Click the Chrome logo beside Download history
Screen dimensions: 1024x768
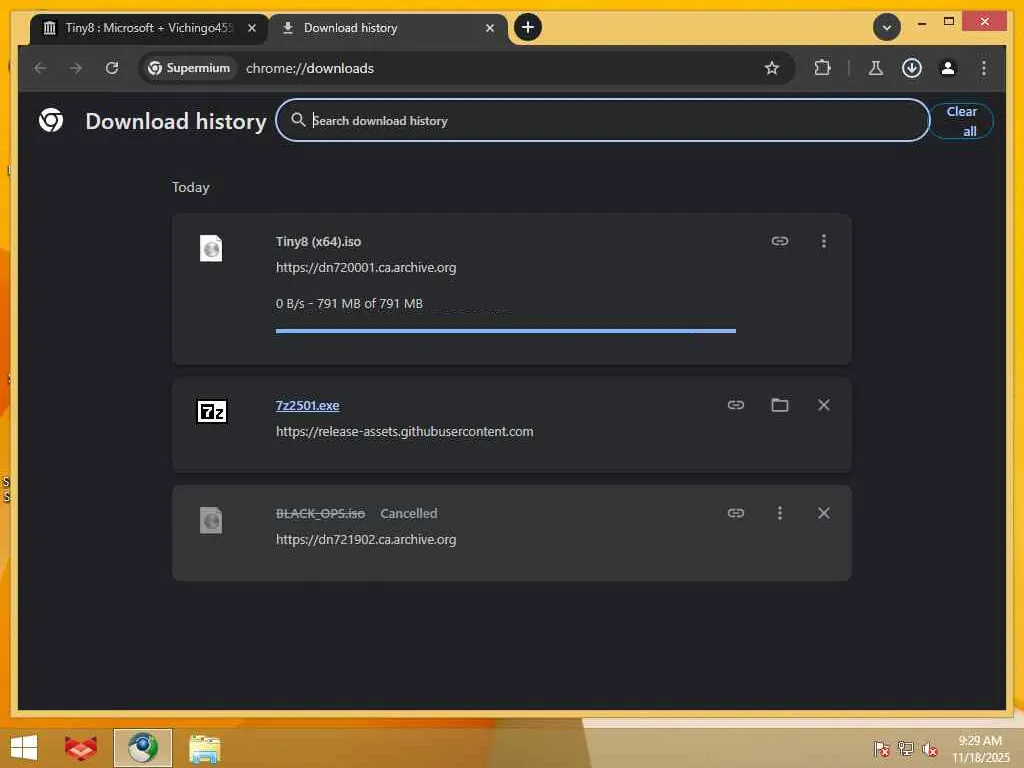51,120
